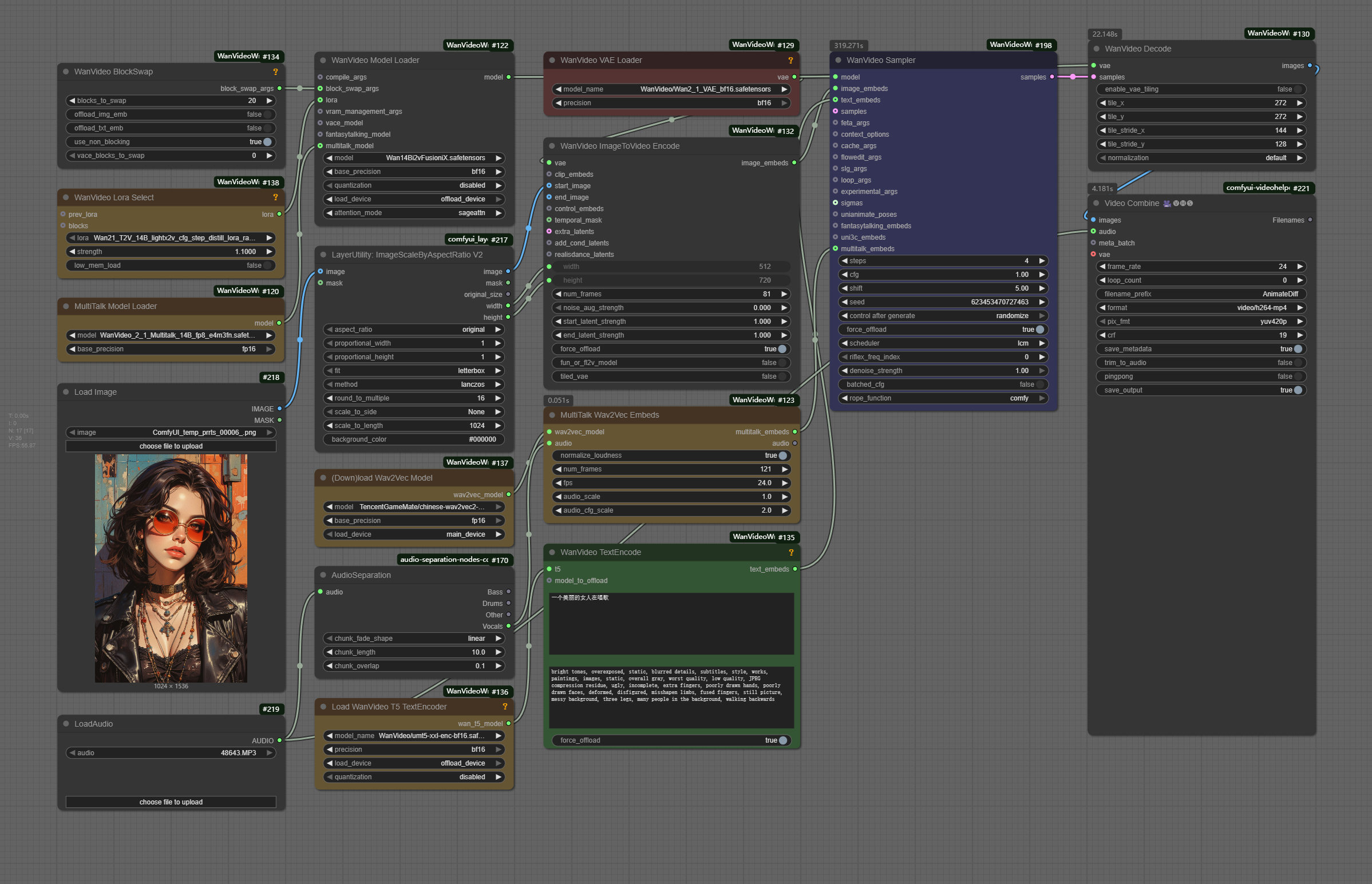Collapse the Load Image node dot
Screen dimensions: 1372x884
(66, 392)
